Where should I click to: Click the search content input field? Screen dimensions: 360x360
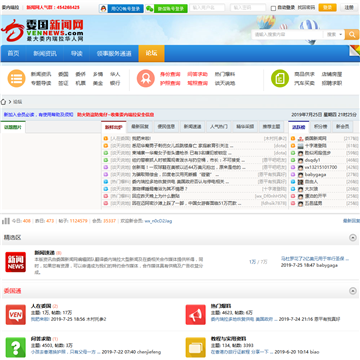[287, 34]
